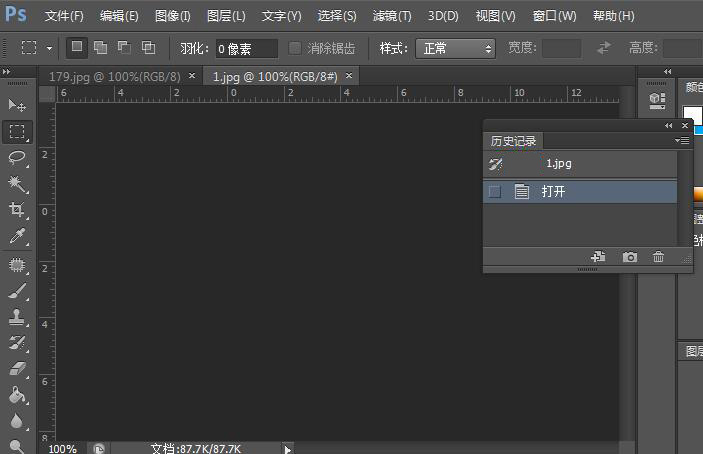This screenshot has width=703, height=454.
Task: Click the camera icon to create new snapshot
Action: (629, 257)
